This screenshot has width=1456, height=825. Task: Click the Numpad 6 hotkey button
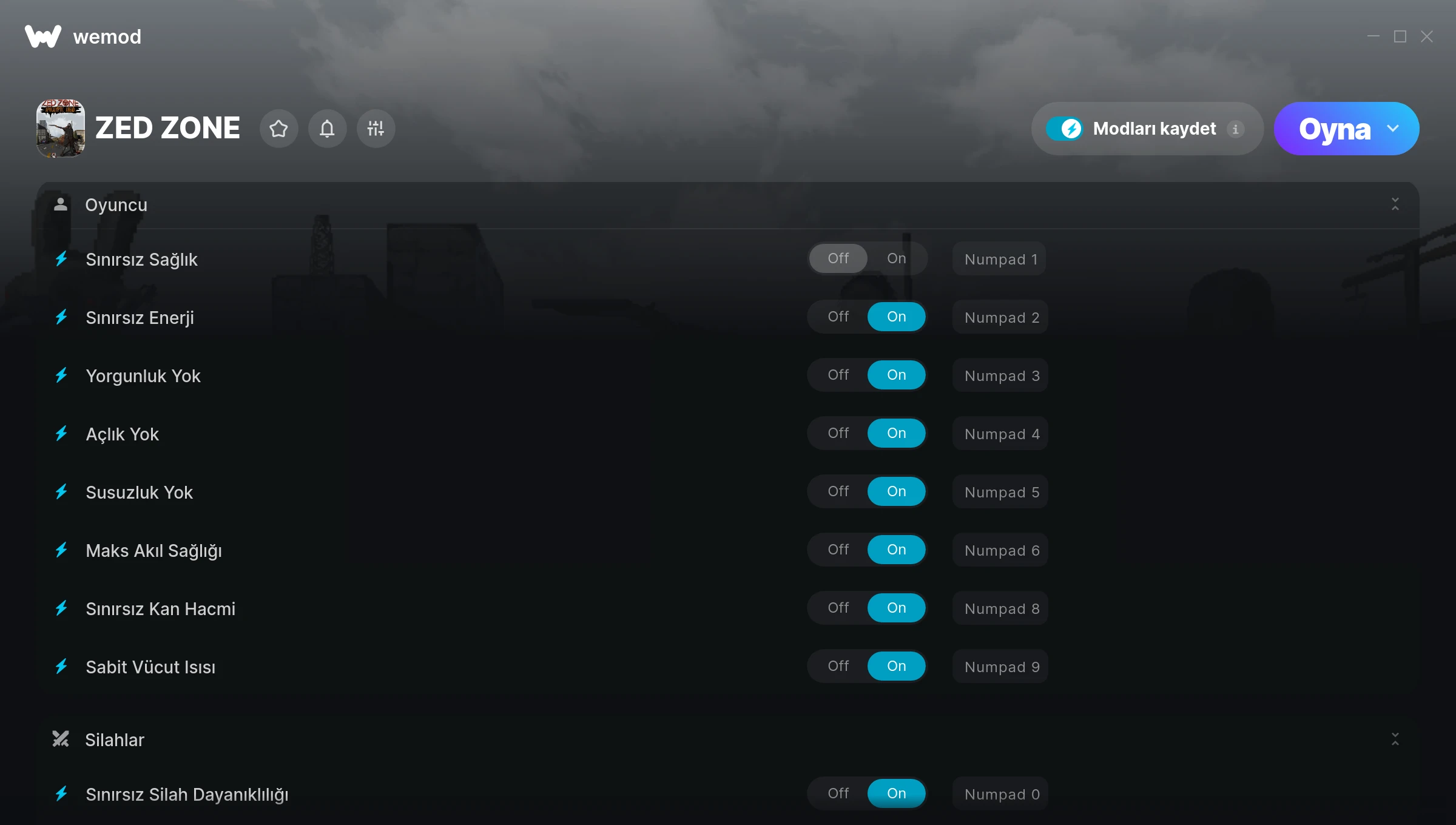(x=1000, y=550)
